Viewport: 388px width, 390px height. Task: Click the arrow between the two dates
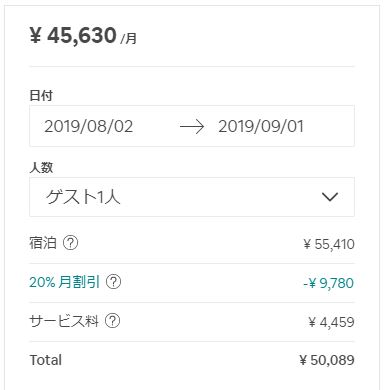192,127
